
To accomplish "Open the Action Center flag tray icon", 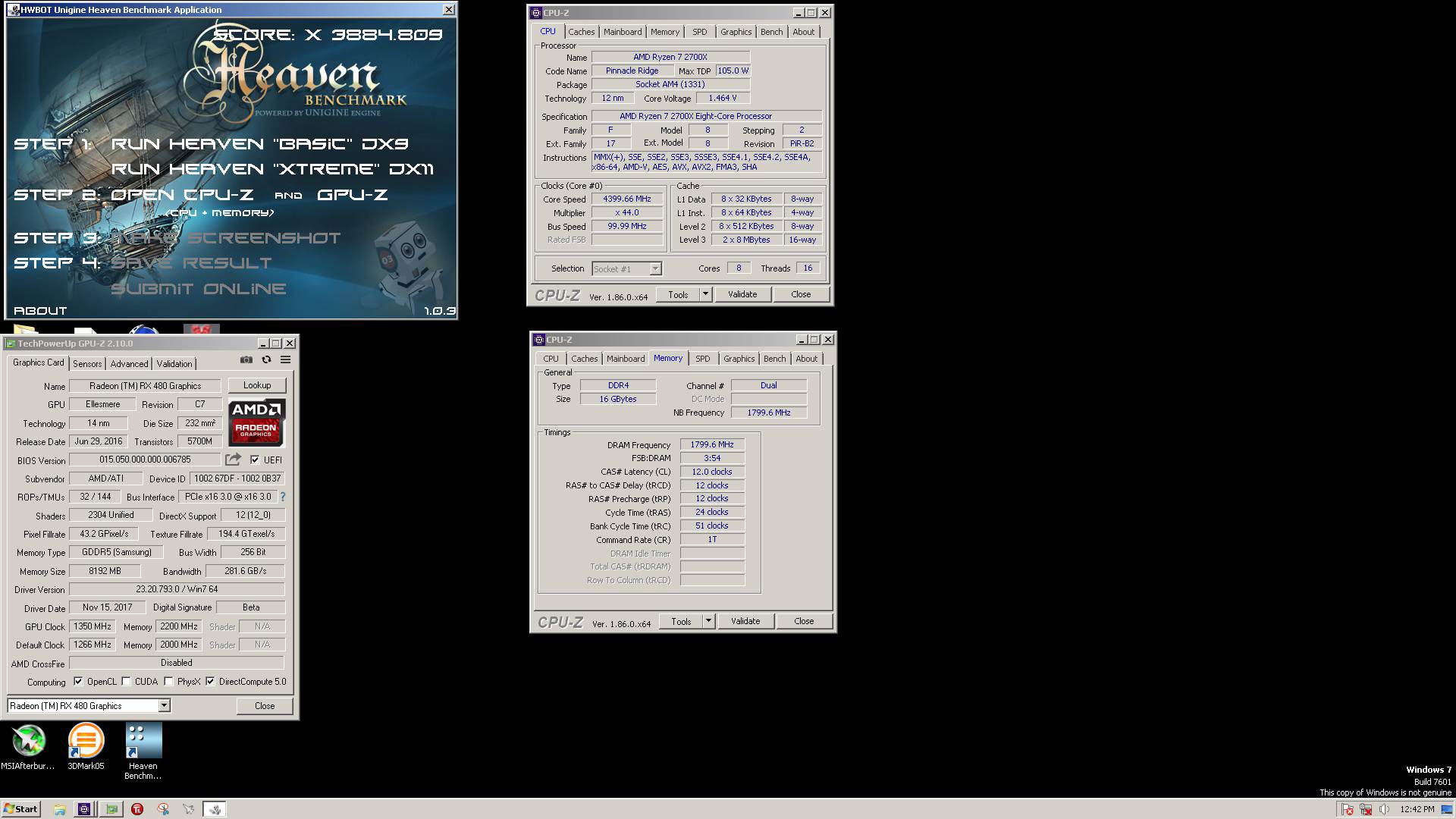I will [x=1348, y=809].
